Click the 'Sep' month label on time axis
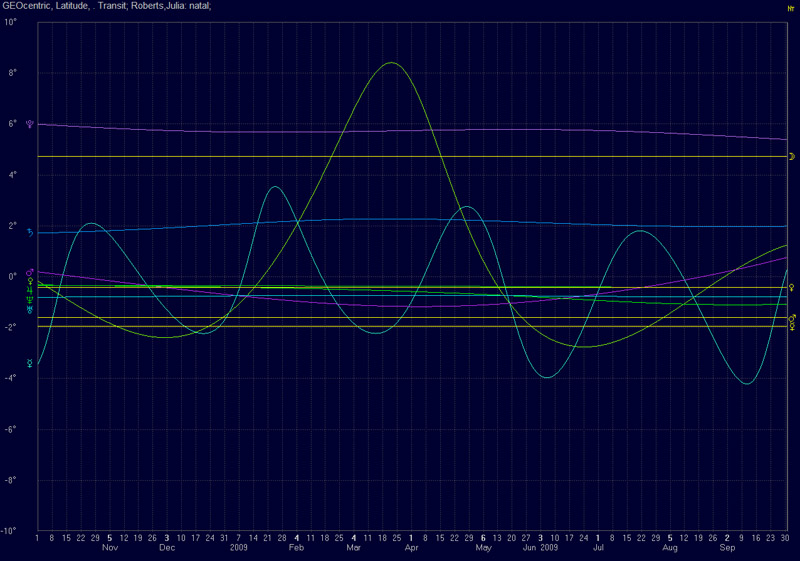 click(x=728, y=548)
